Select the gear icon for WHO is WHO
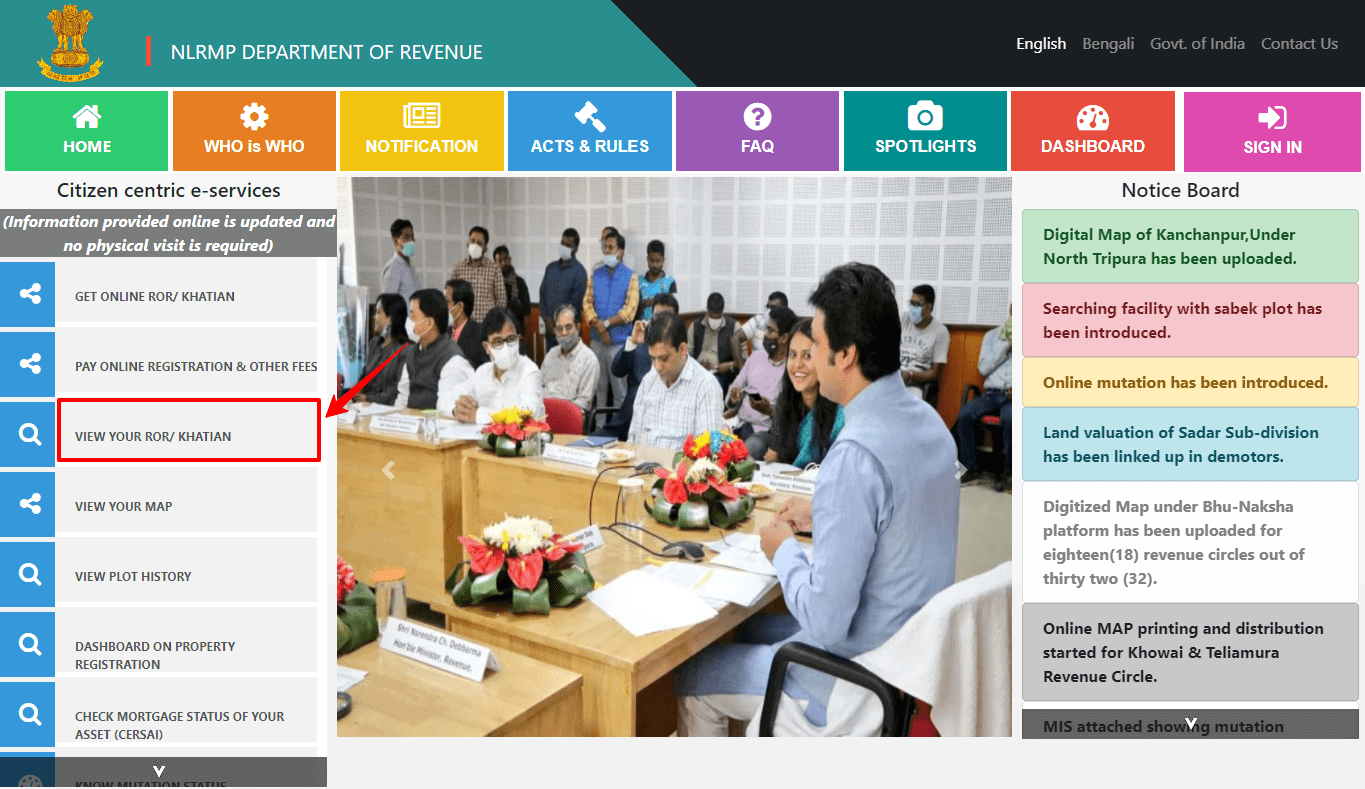Screen dimensions: 1365x789 point(253,118)
